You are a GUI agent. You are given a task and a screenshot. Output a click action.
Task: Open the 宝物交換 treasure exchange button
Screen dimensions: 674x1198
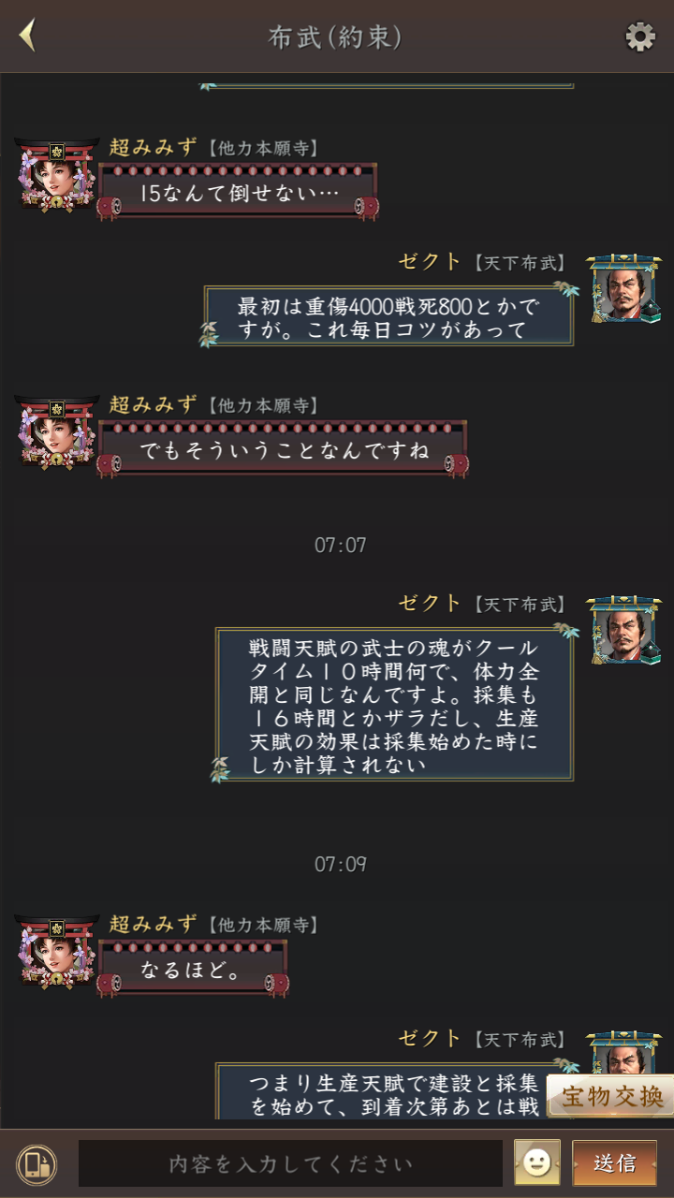611,1096
